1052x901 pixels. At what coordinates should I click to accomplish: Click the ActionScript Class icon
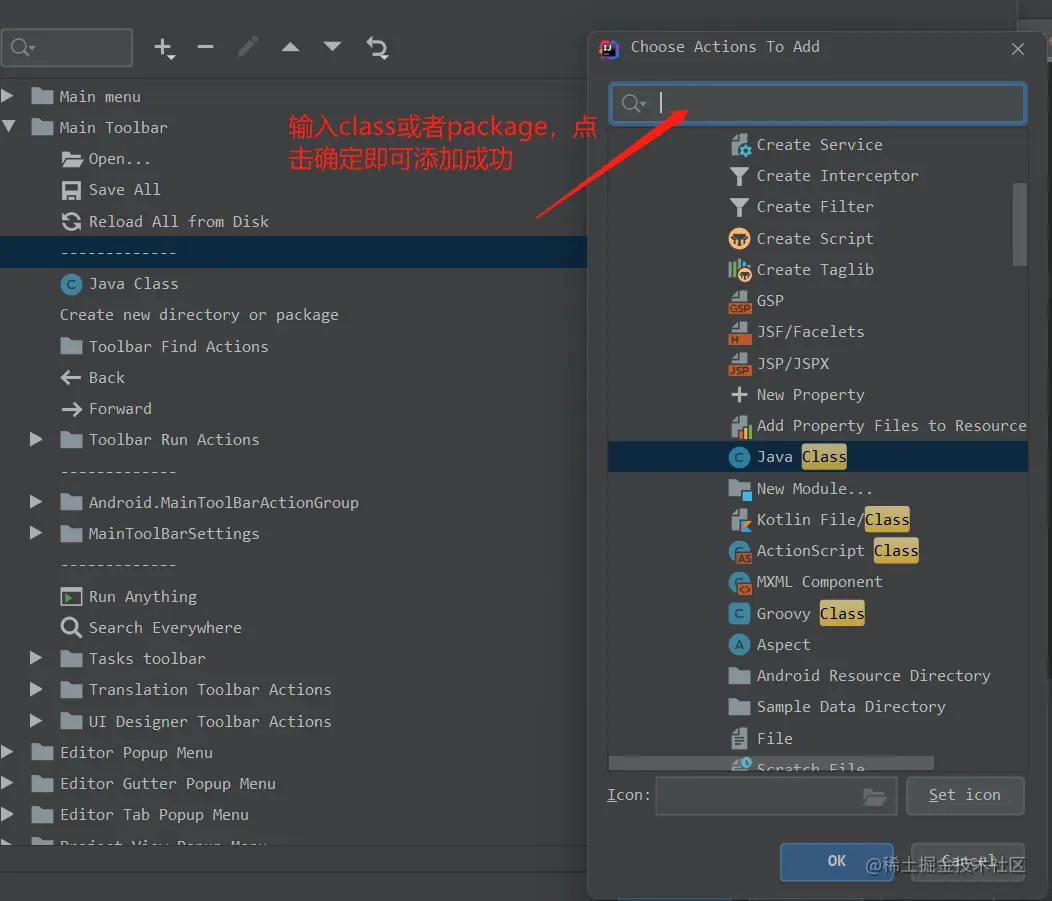coord(739,551)
